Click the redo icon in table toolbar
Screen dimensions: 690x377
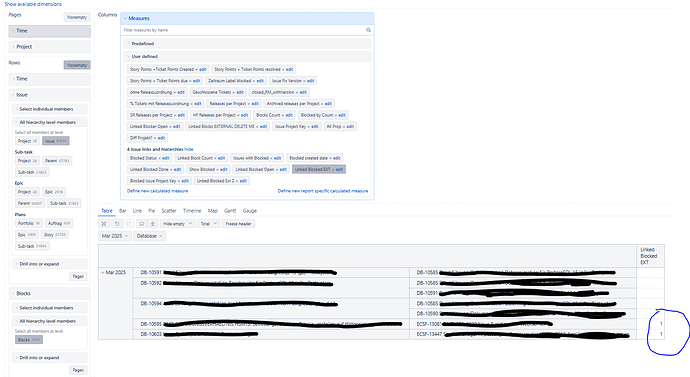coord(128,224)
